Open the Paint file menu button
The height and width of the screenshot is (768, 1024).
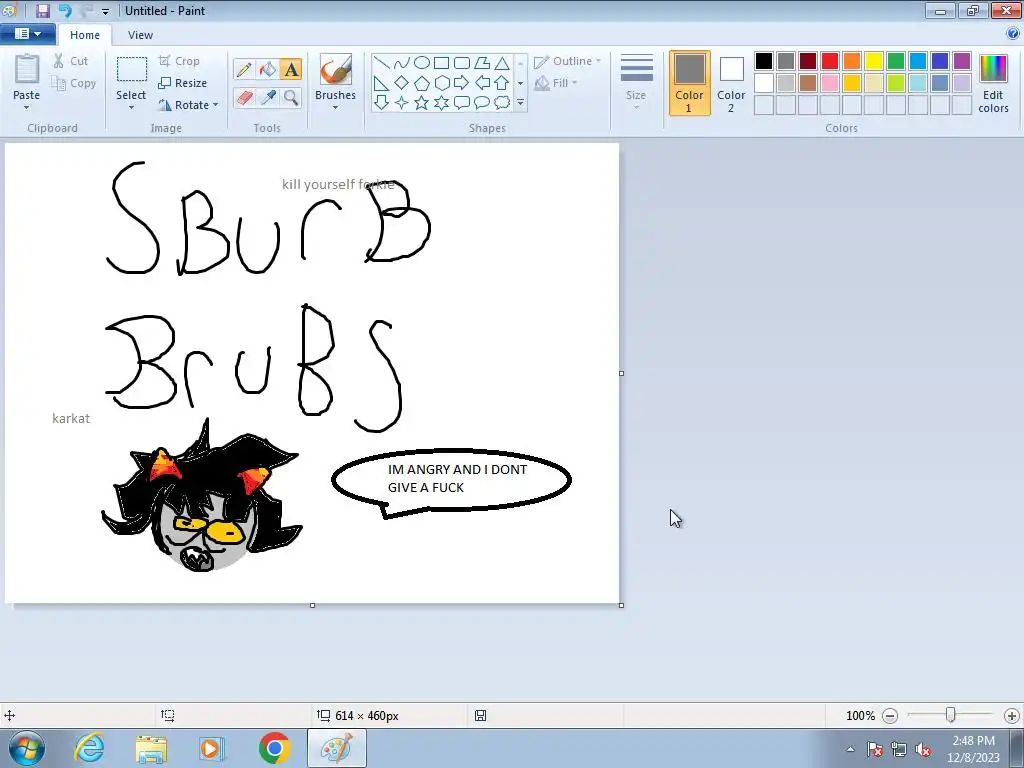click(27, 33)
